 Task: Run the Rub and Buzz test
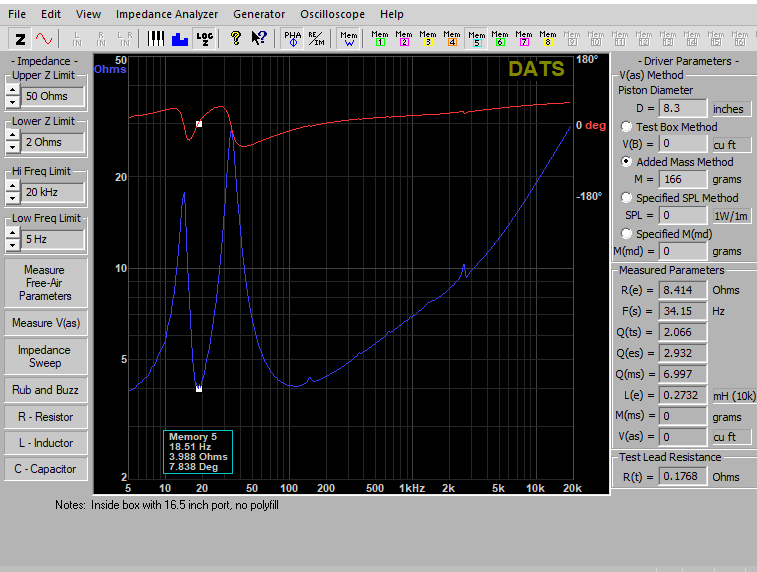click(45, 390)
